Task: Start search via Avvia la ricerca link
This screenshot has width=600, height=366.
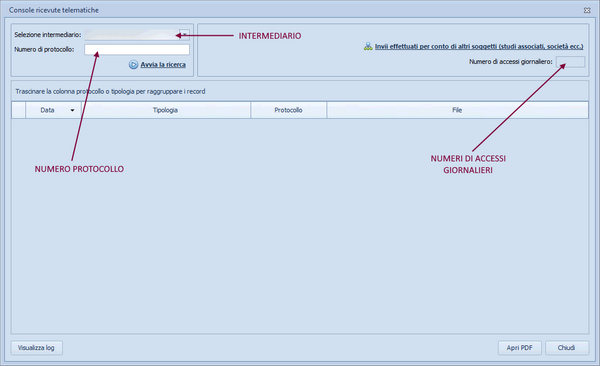Action: pos(163,65)
